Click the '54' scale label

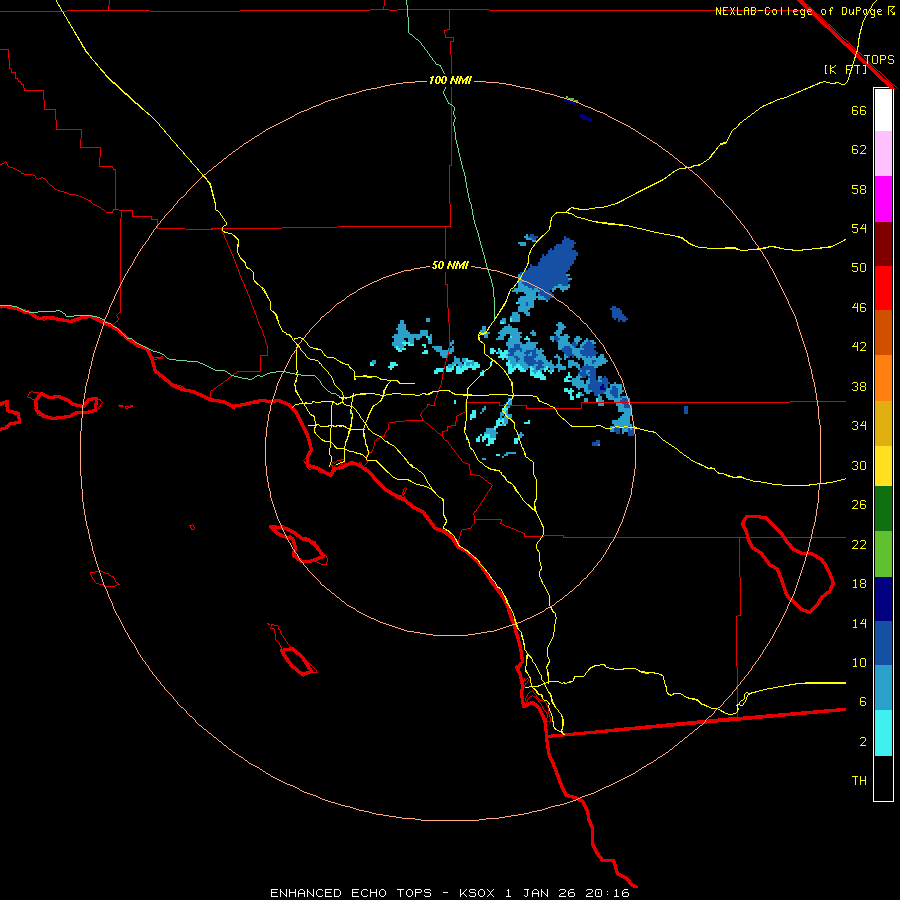click(x=859, y=228)
